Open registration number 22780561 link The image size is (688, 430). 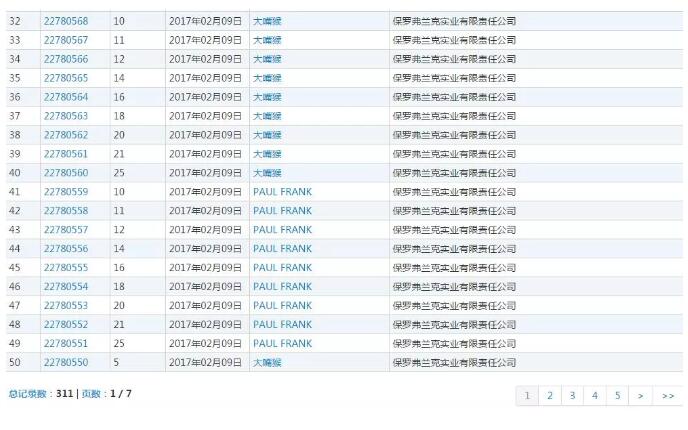(x=66, y=154)
